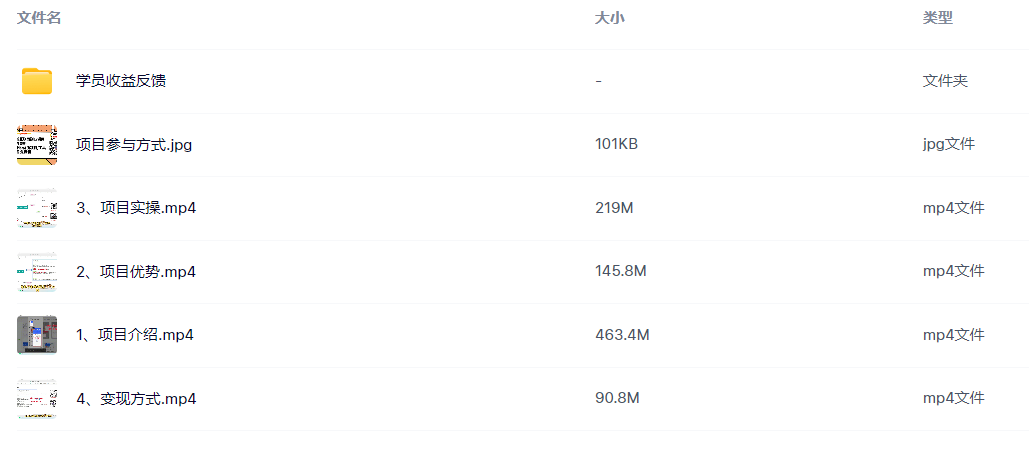Sort by the 文件名 column header

tap(39, 18)
